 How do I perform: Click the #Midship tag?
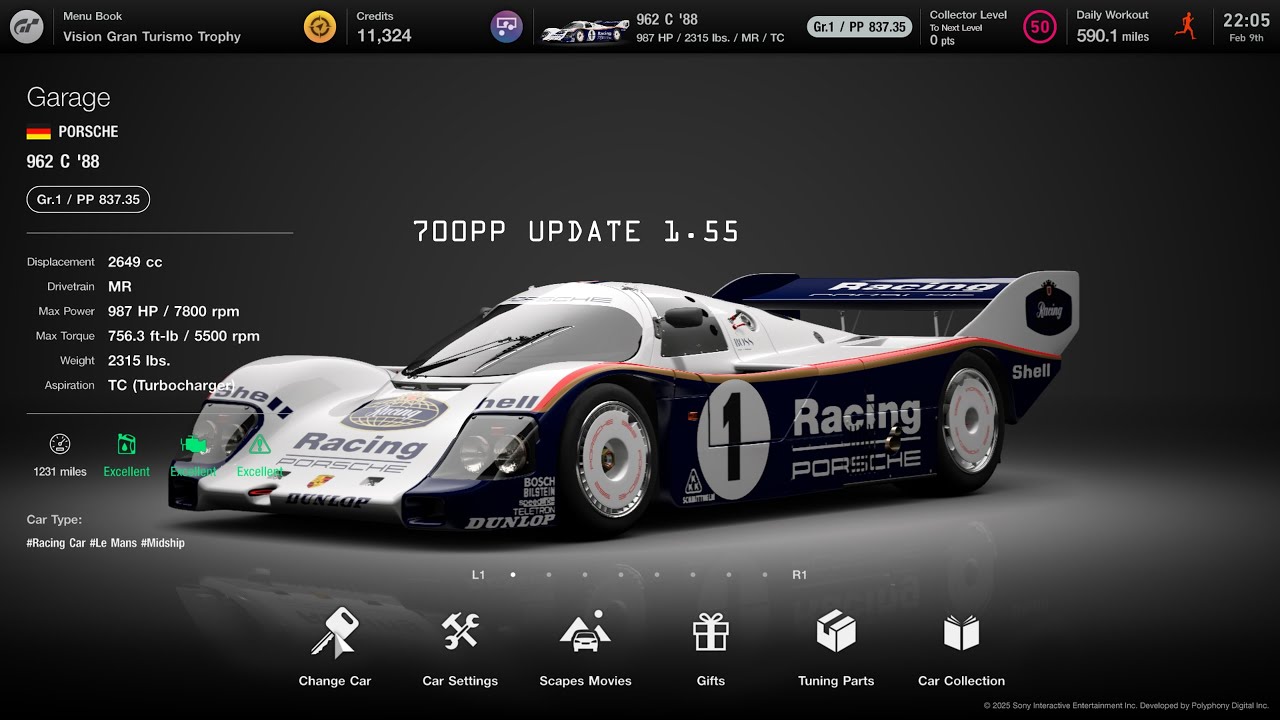[x=163, y=543]
